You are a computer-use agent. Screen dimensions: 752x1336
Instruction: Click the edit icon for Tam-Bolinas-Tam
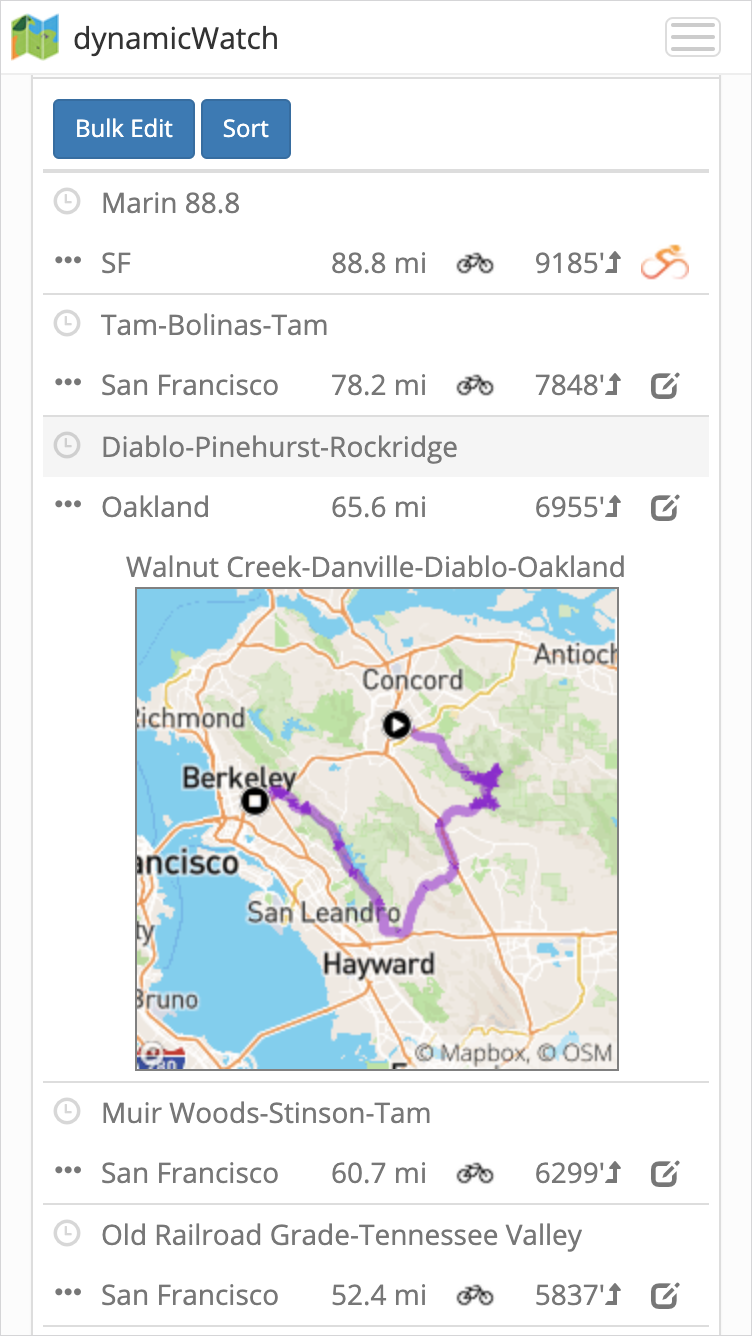click(x=665, y=385)
